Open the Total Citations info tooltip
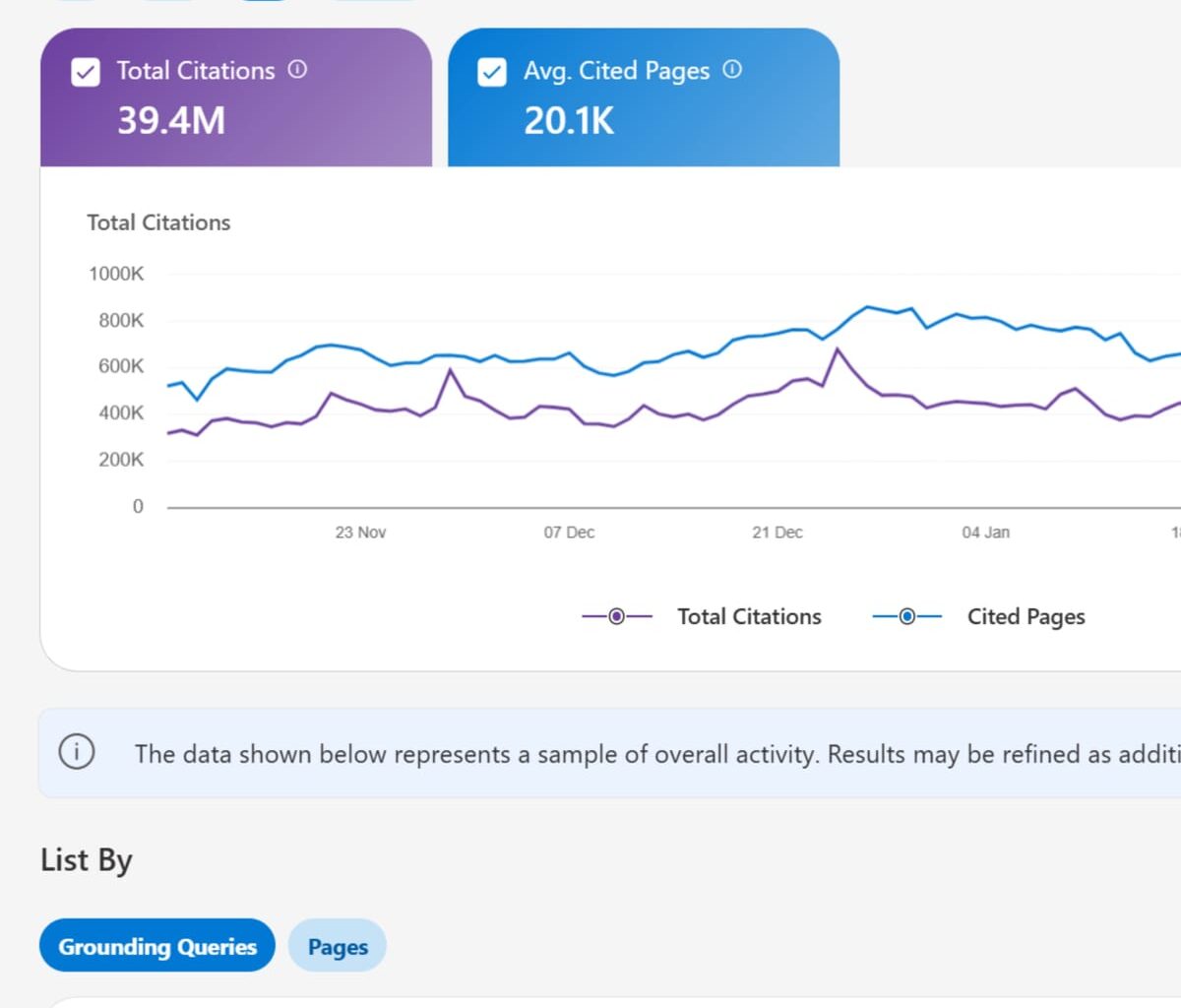The width and height of the screenshot is (1181, 1008). coord(298,70)
